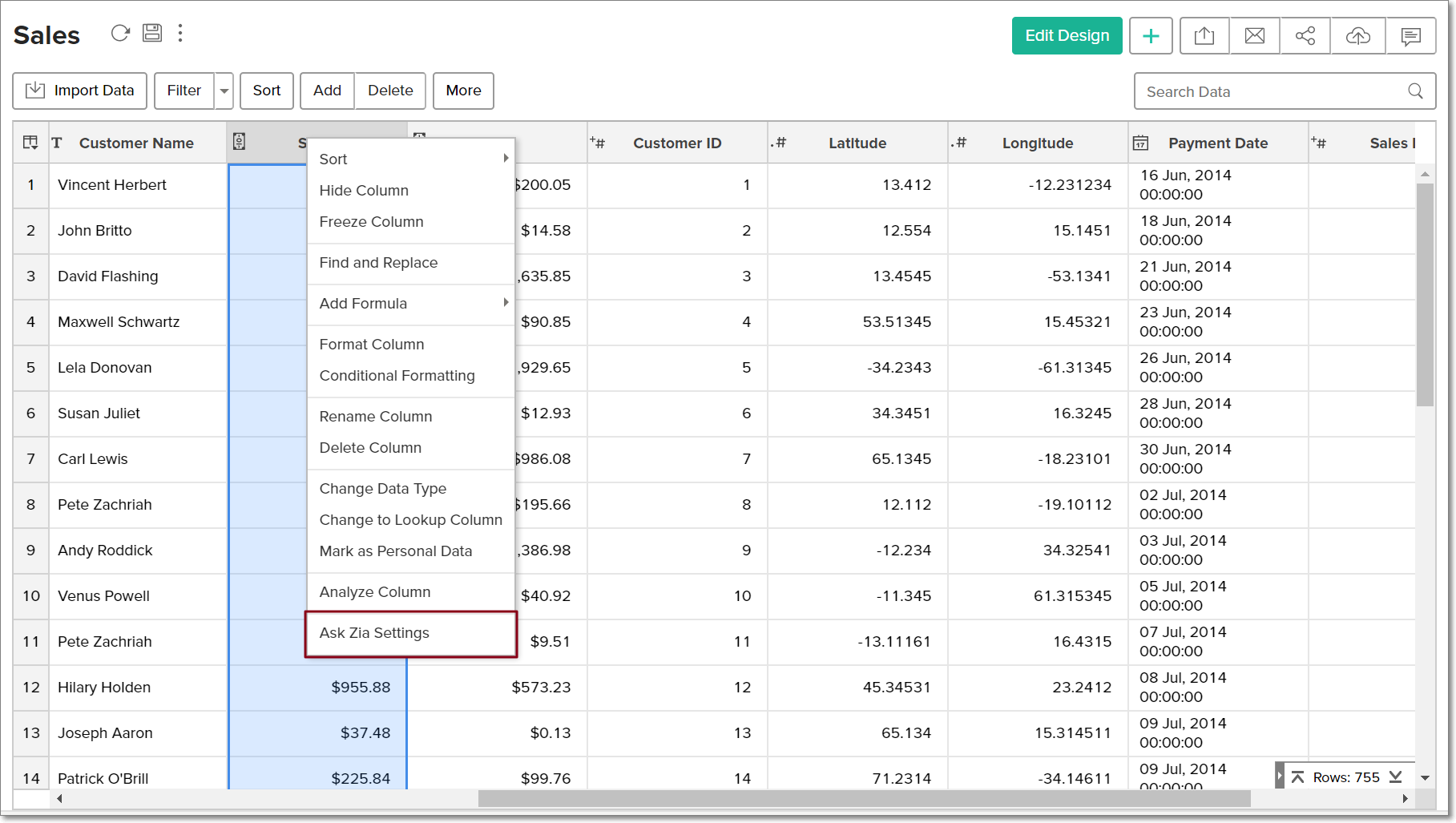This screenshot has height=823, width=1456.
Task: Choose Conditional Formatting from the menu
Action: pos(397,376)
